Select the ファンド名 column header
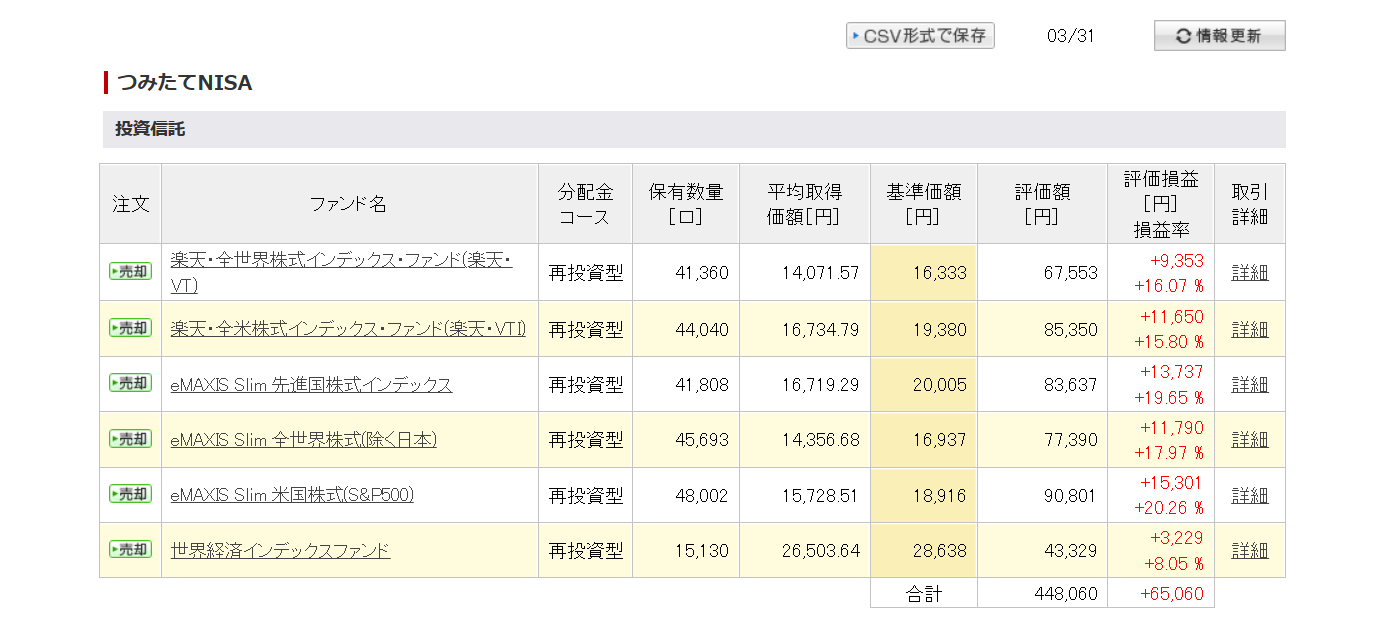The width and height of the screenshot is (1381, 633). pyautogui.click(x=350, y=204)
